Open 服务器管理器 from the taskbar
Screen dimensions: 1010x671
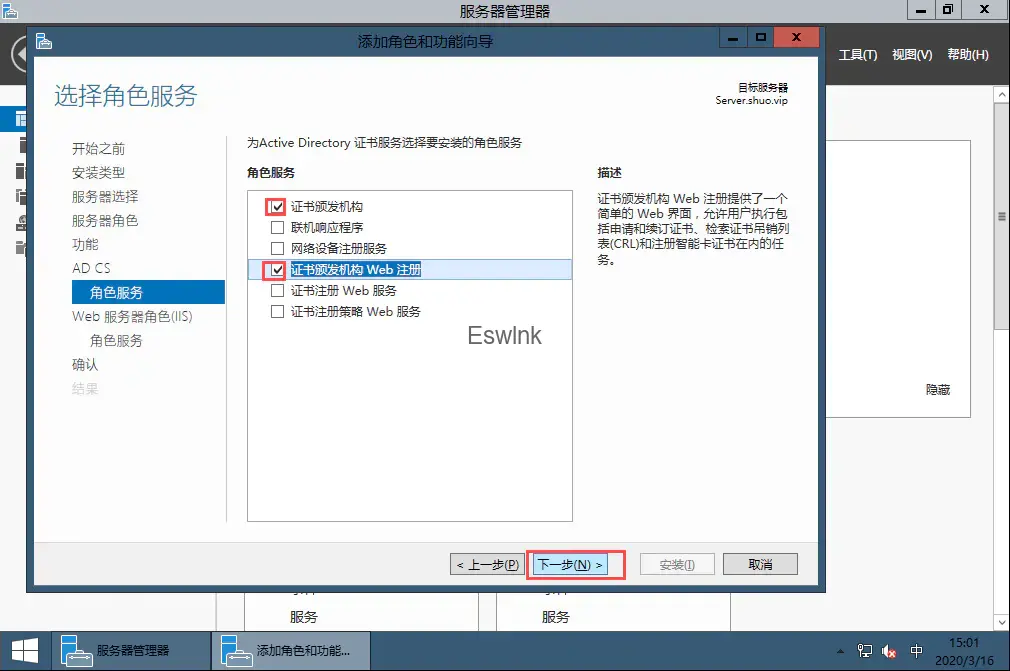[x=117, y=651]
